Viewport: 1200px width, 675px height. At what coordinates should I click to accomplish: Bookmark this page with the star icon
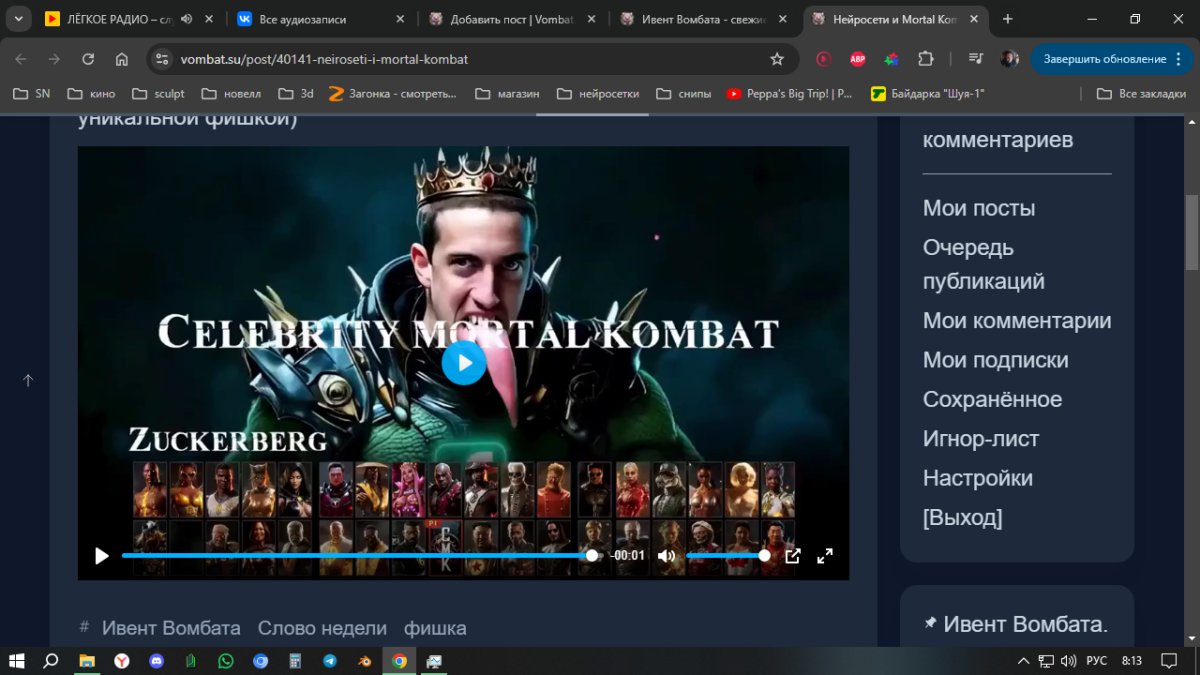coord(777,59)
